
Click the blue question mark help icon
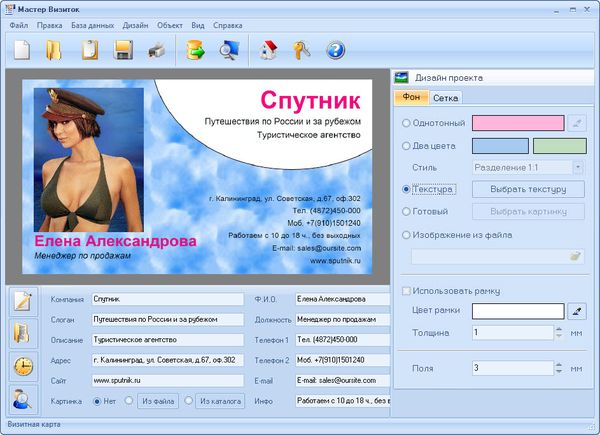click(x=335, y=49)
